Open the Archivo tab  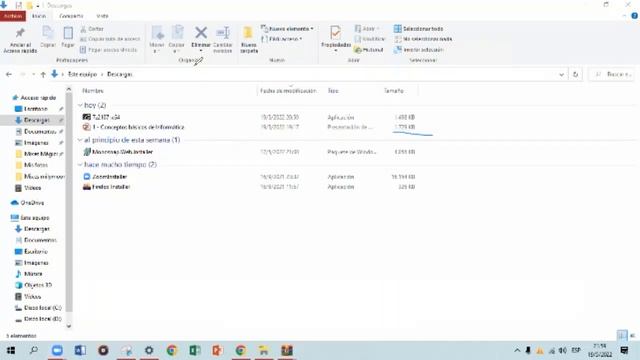coord(13,16)
